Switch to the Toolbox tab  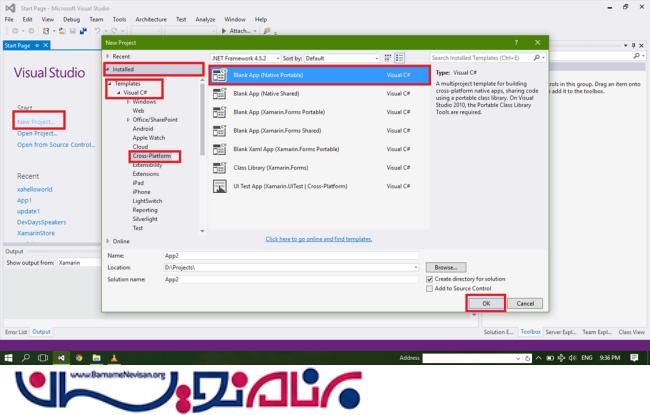click(531, 332)
